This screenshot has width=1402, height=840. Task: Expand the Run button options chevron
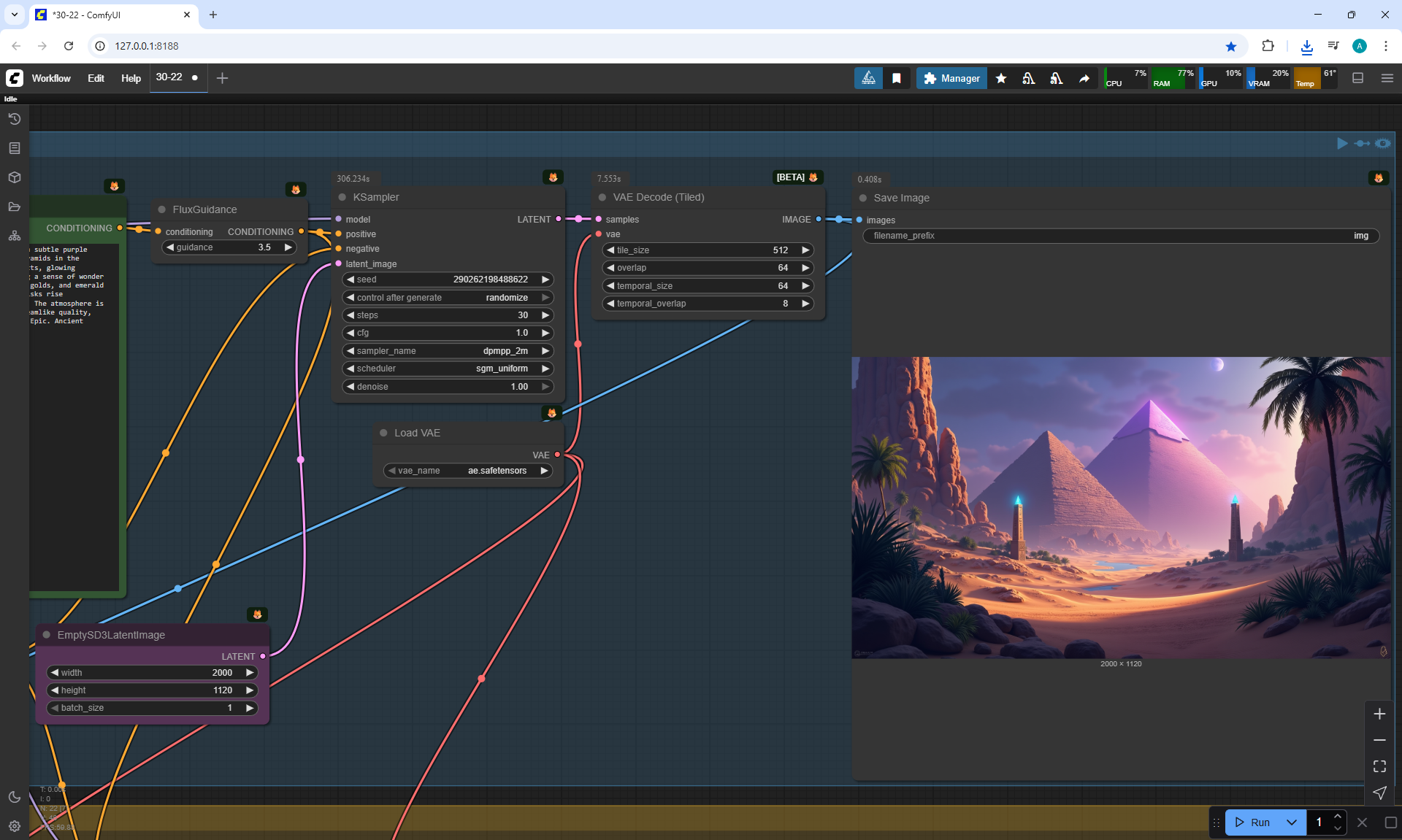coord(1291,822)
